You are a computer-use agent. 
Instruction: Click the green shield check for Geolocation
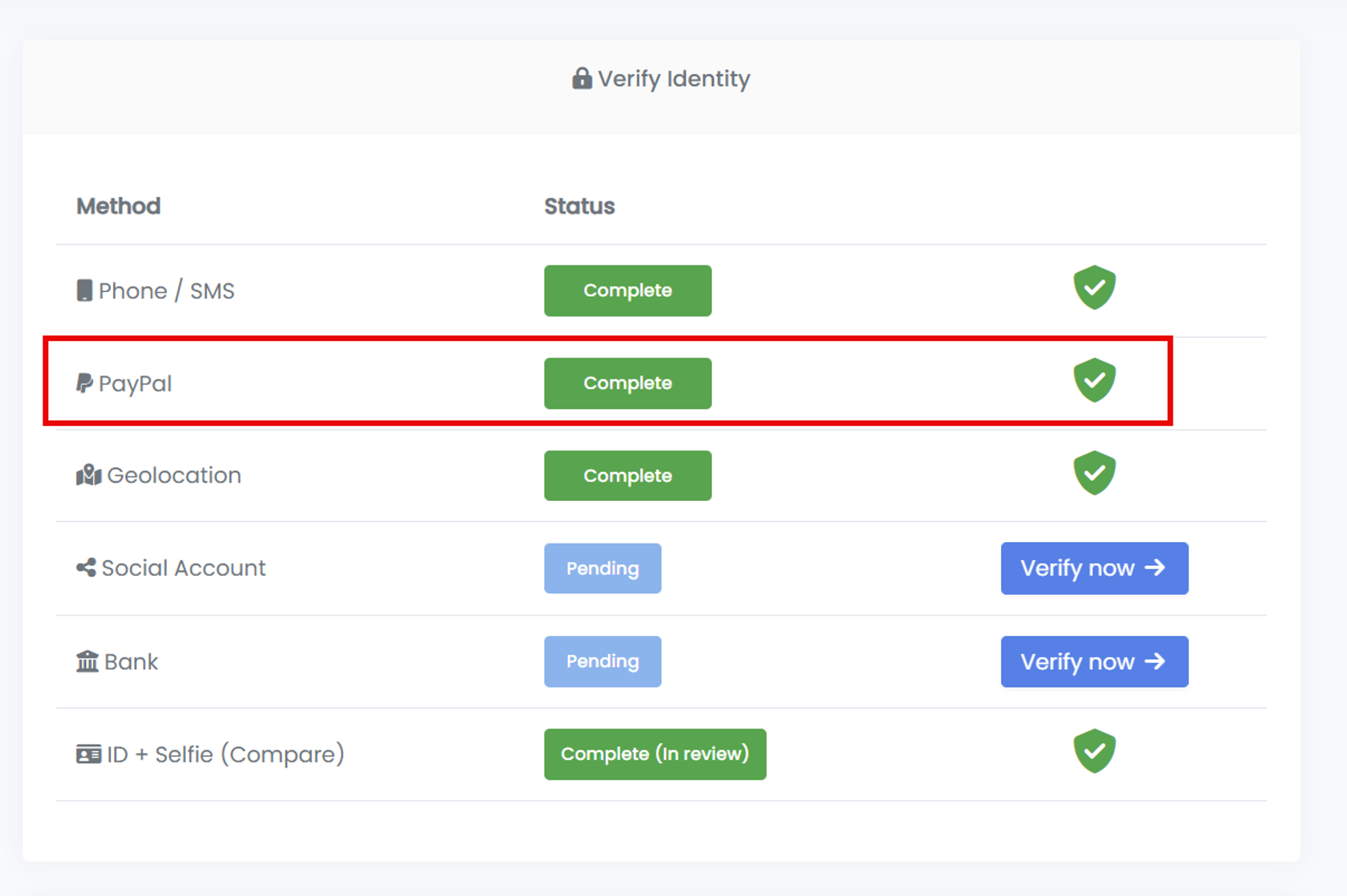[x=1094, y=473]
